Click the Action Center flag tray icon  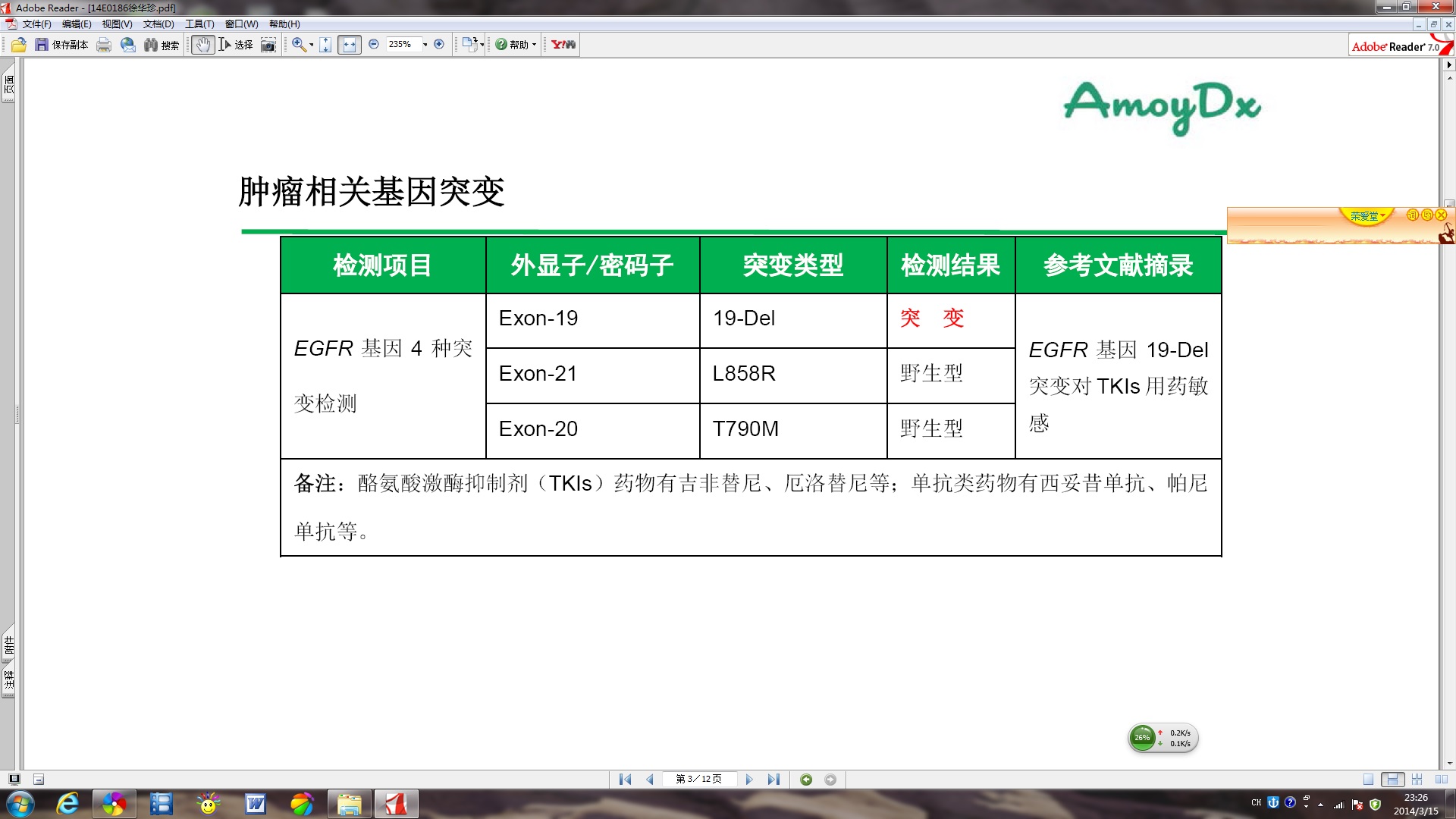click(x=1357, y=805)
